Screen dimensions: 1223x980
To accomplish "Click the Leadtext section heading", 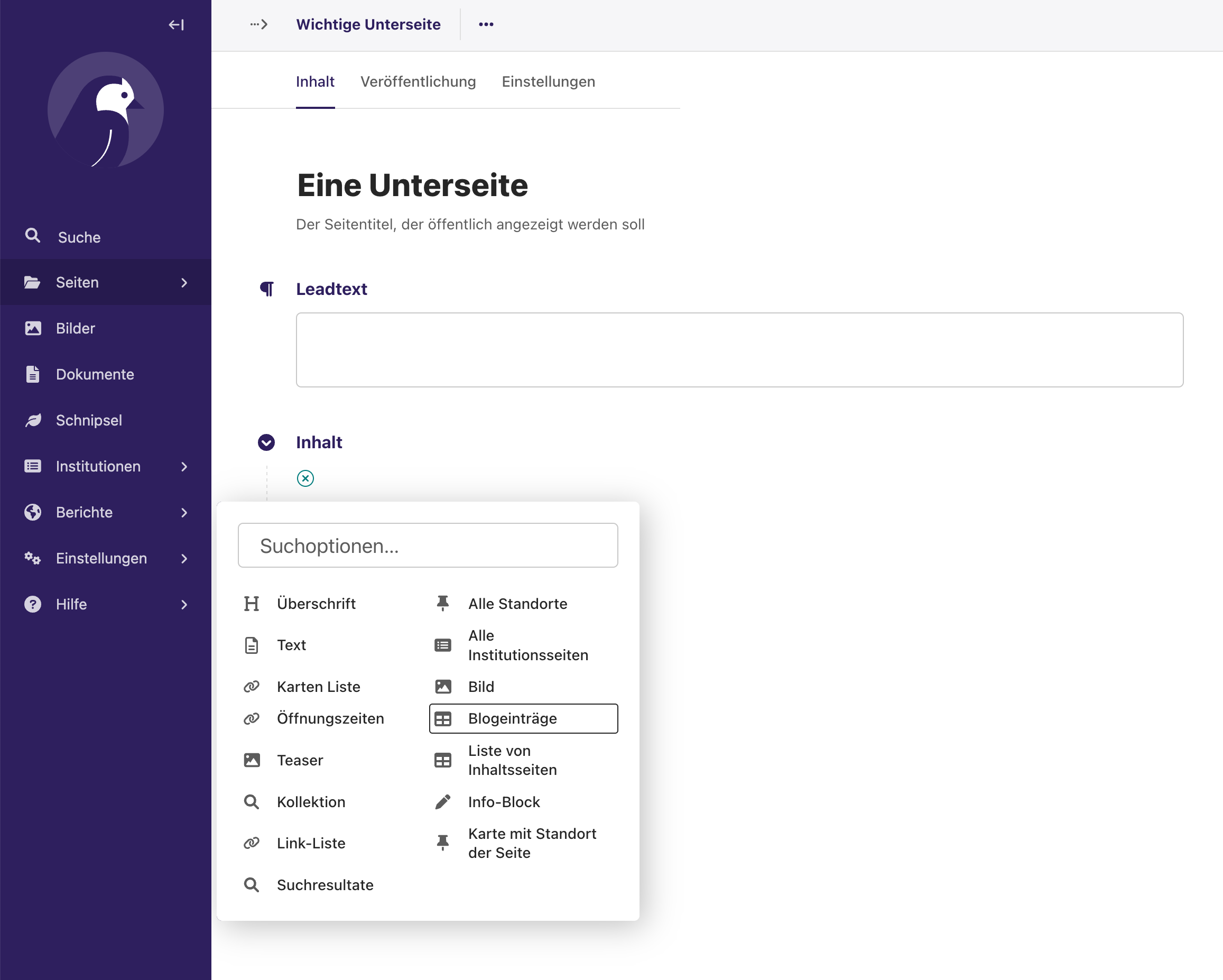I will [331, 289].
